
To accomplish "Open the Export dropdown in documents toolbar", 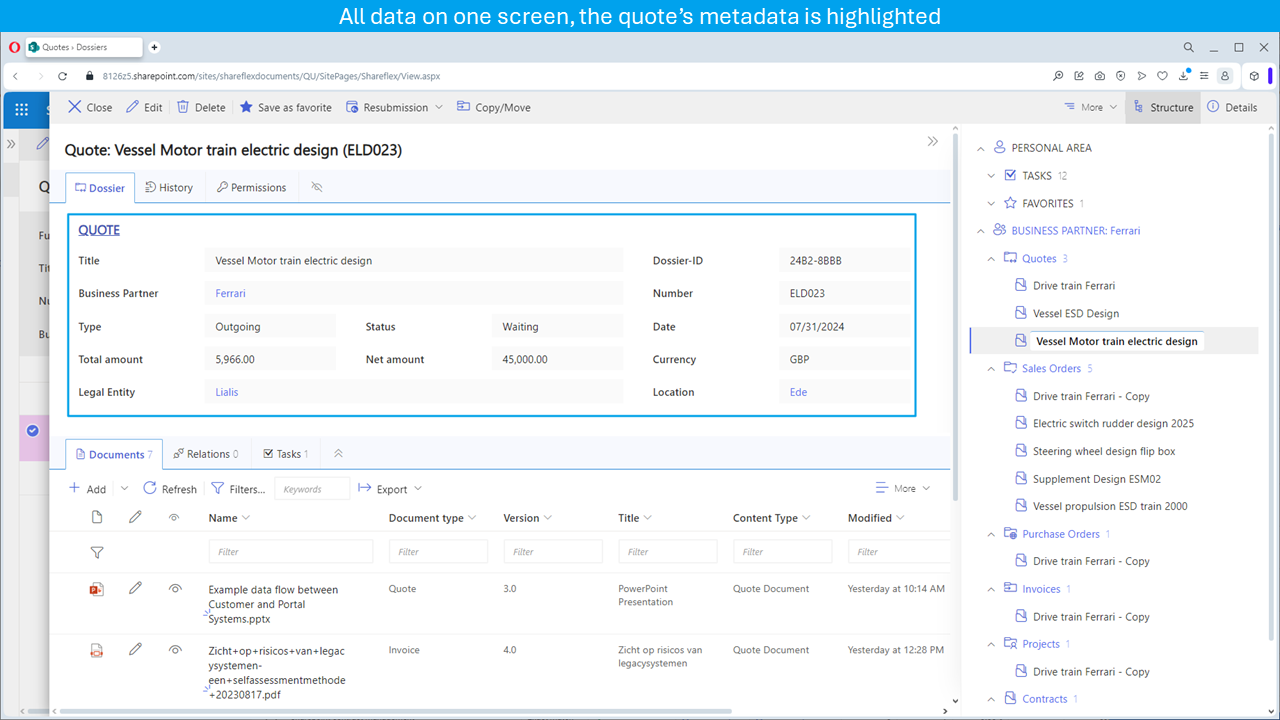I will point(390,489).
